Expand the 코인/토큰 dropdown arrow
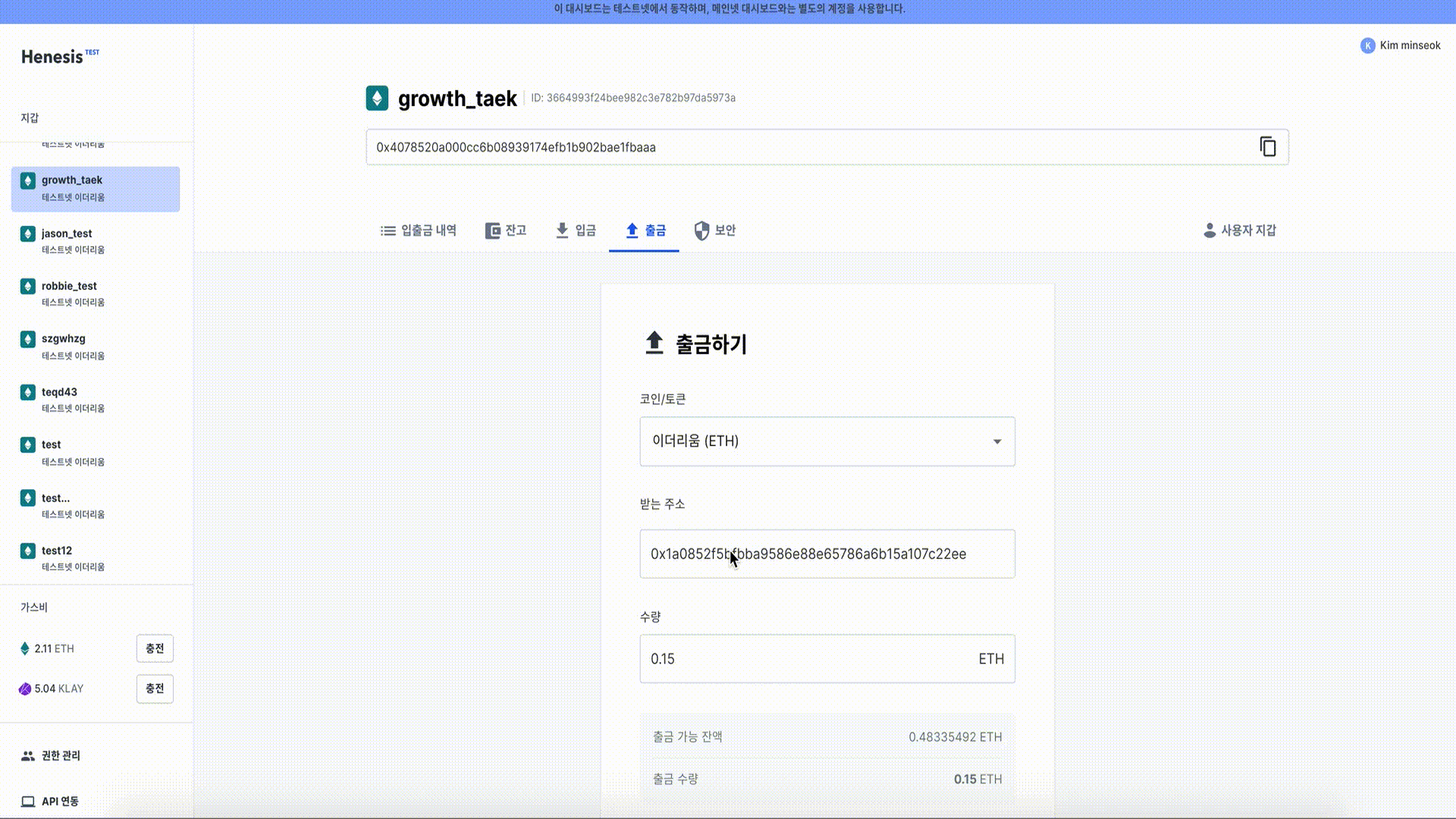 pos(997,441)
